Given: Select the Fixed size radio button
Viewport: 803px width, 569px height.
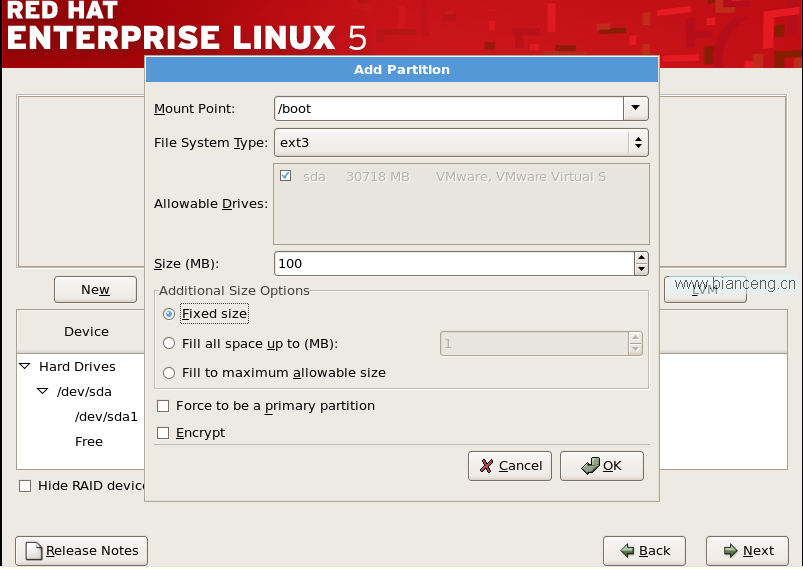Looking at the screenshot, I should 169,313.
